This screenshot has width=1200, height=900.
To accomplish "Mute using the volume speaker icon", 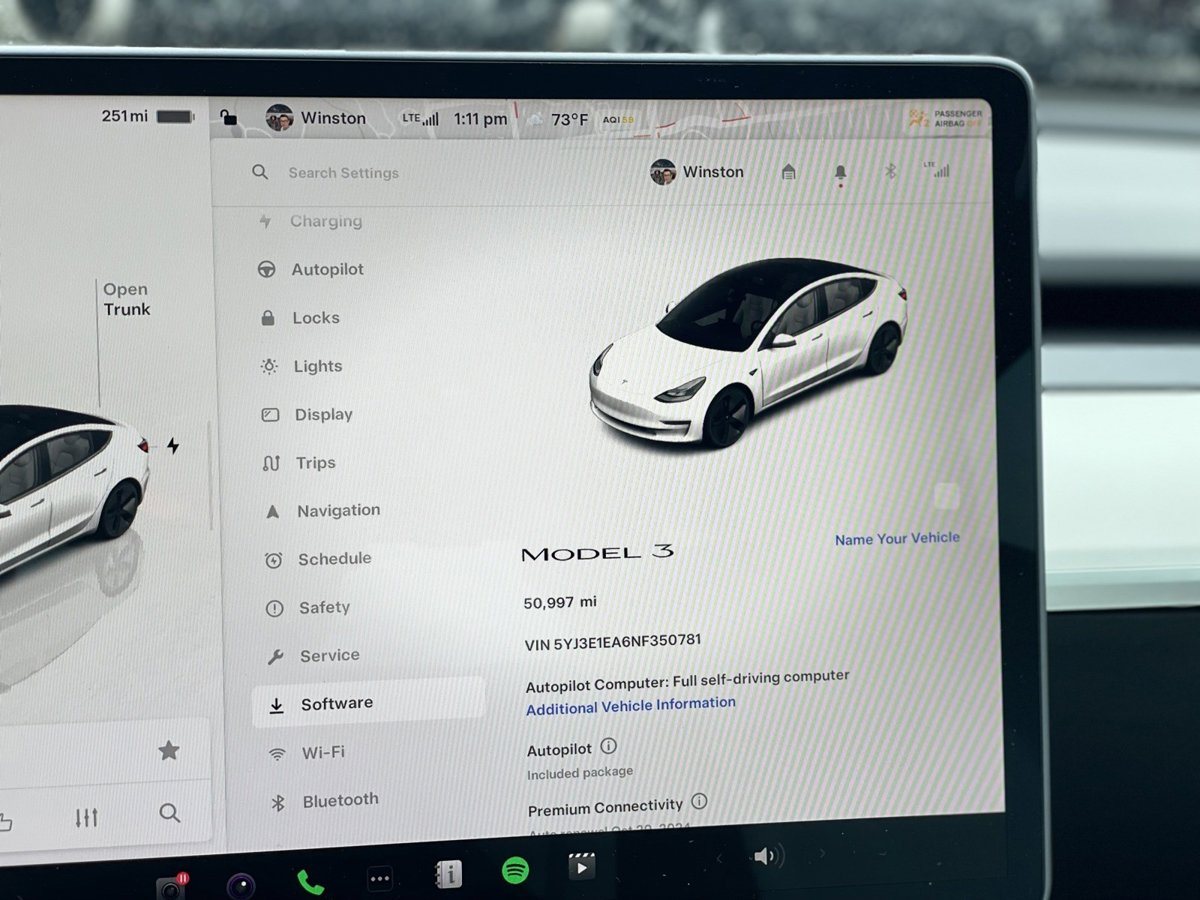I will tap(766, 856).
